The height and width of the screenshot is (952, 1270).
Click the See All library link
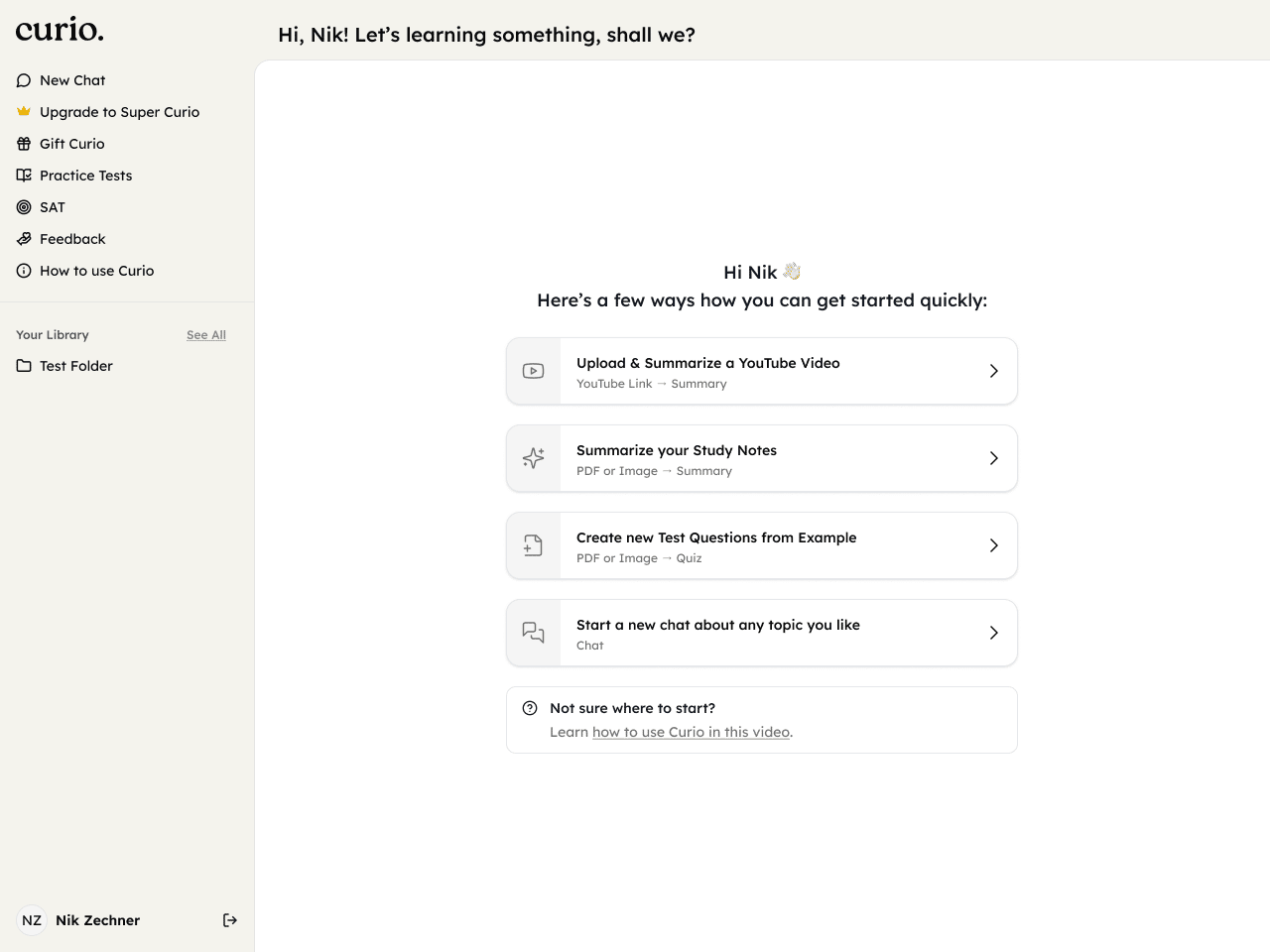pos(206,335)
